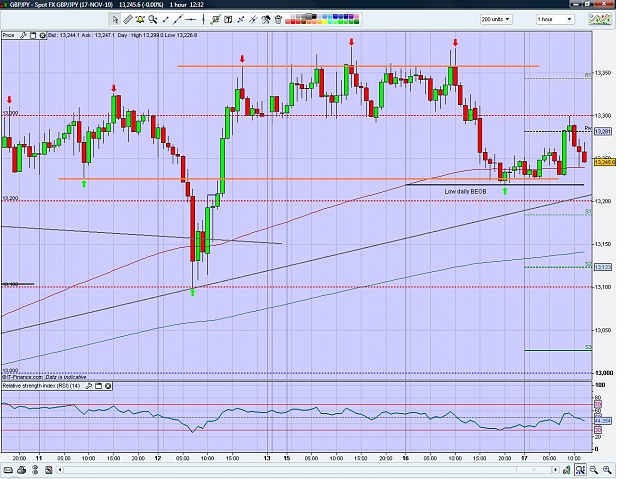625x479 pixels.
Task: Click the printer icon
Action: [x=22, y=470]
